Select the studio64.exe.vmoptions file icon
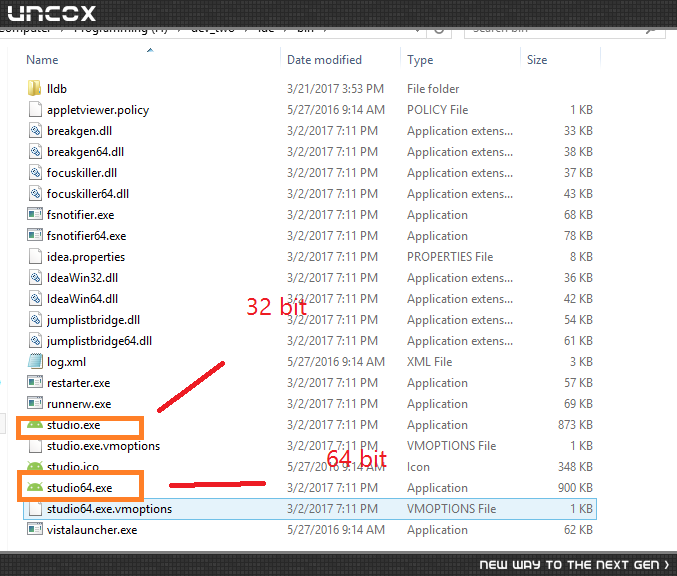The height and width of the screenshot is (576, 677). (35, 509)
